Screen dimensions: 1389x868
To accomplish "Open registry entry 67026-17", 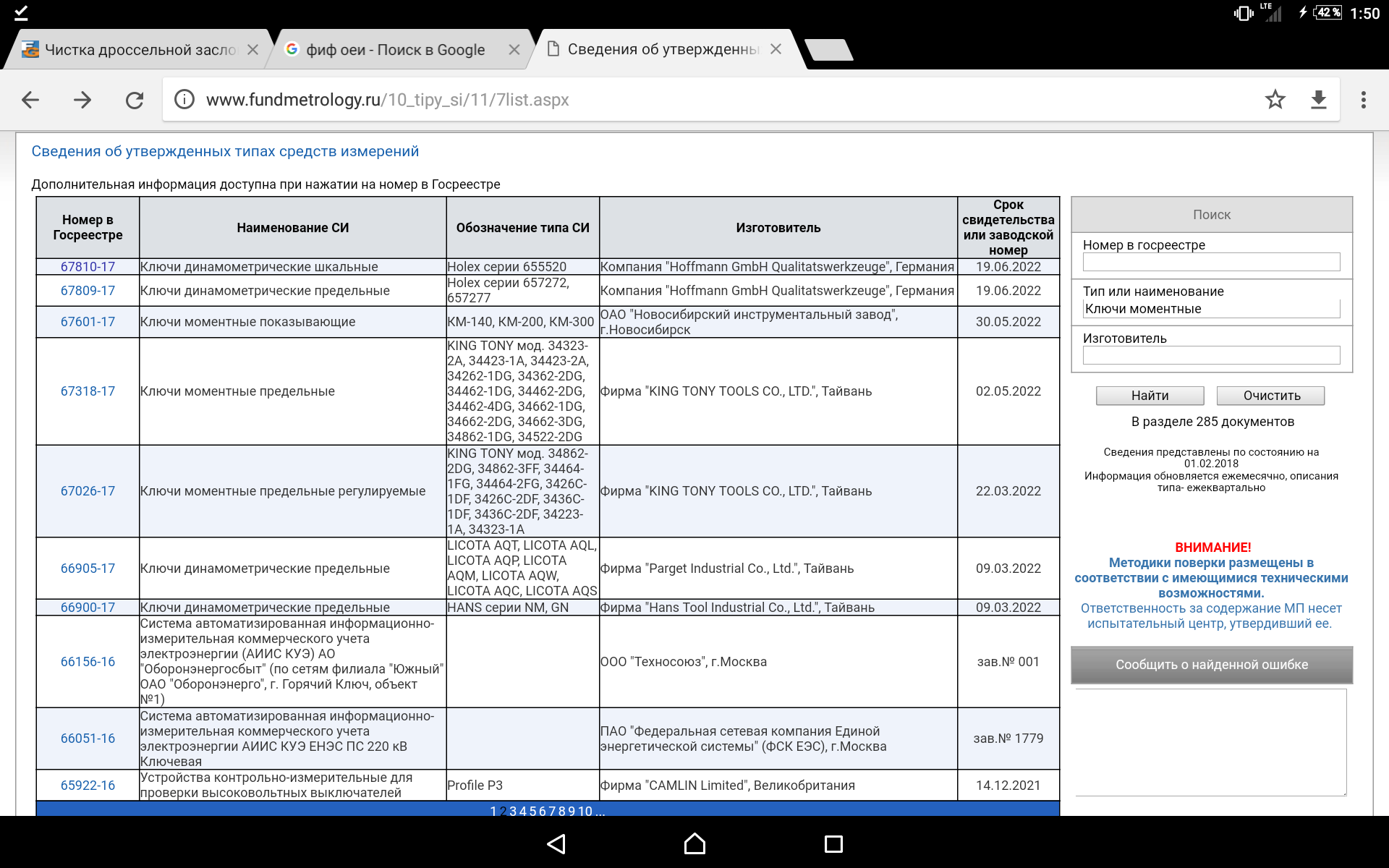I will [x=88, y=491].
